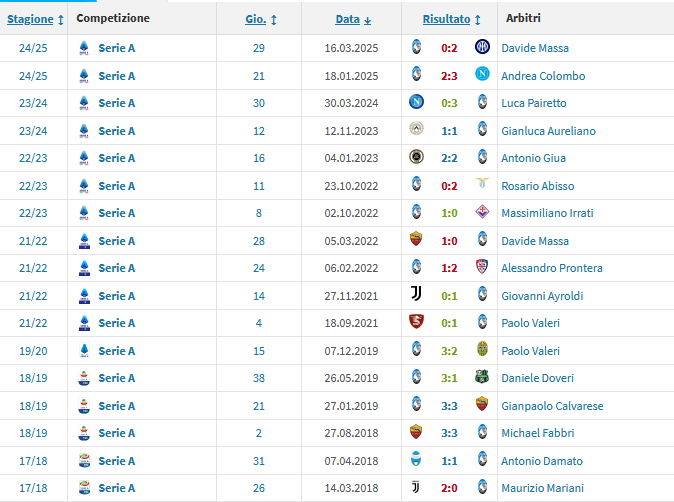Open referee Maurizio Mariani's link

546,488
